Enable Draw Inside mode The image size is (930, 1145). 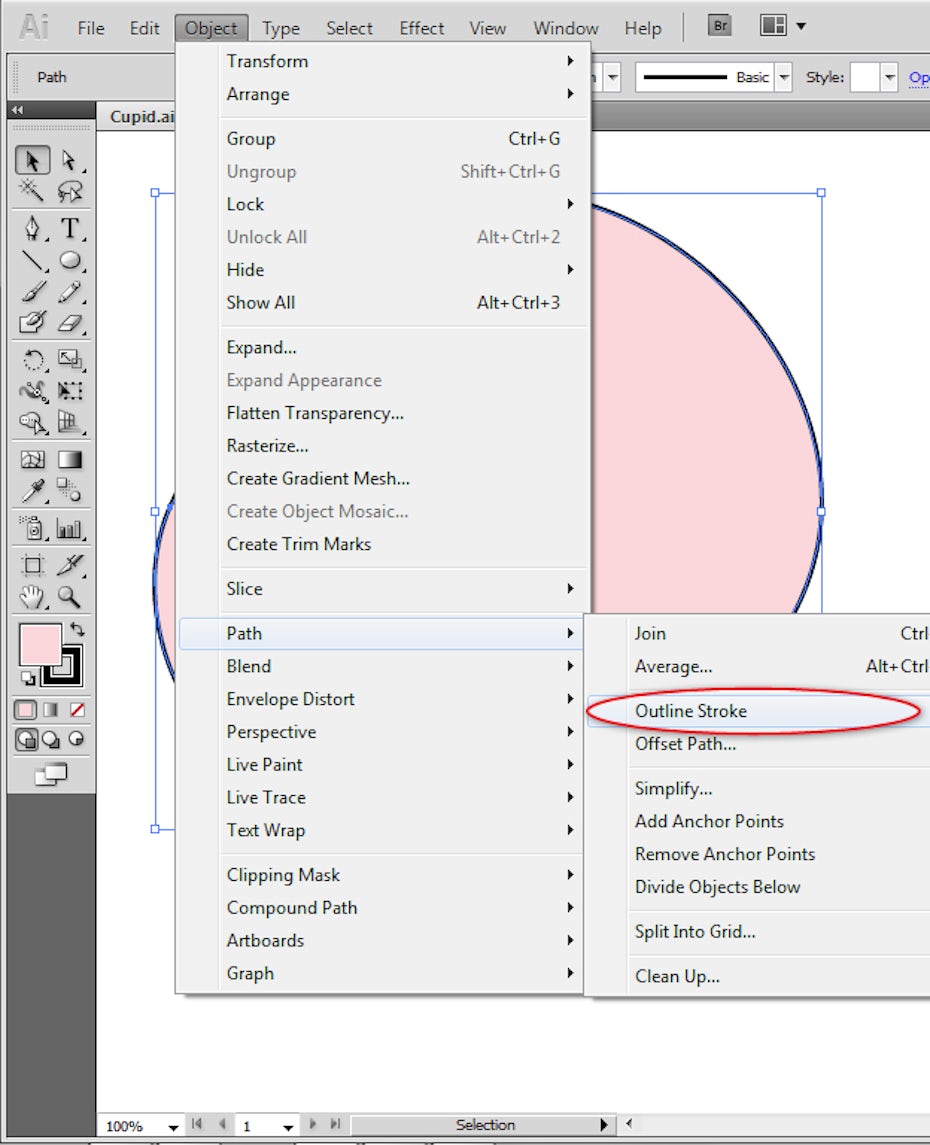tap(76, 739)
